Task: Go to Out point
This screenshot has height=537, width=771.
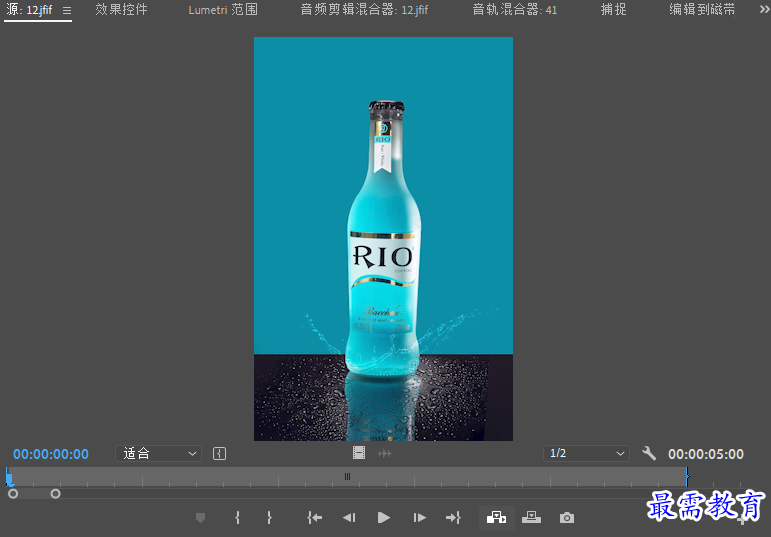Action: pos(453,517)
